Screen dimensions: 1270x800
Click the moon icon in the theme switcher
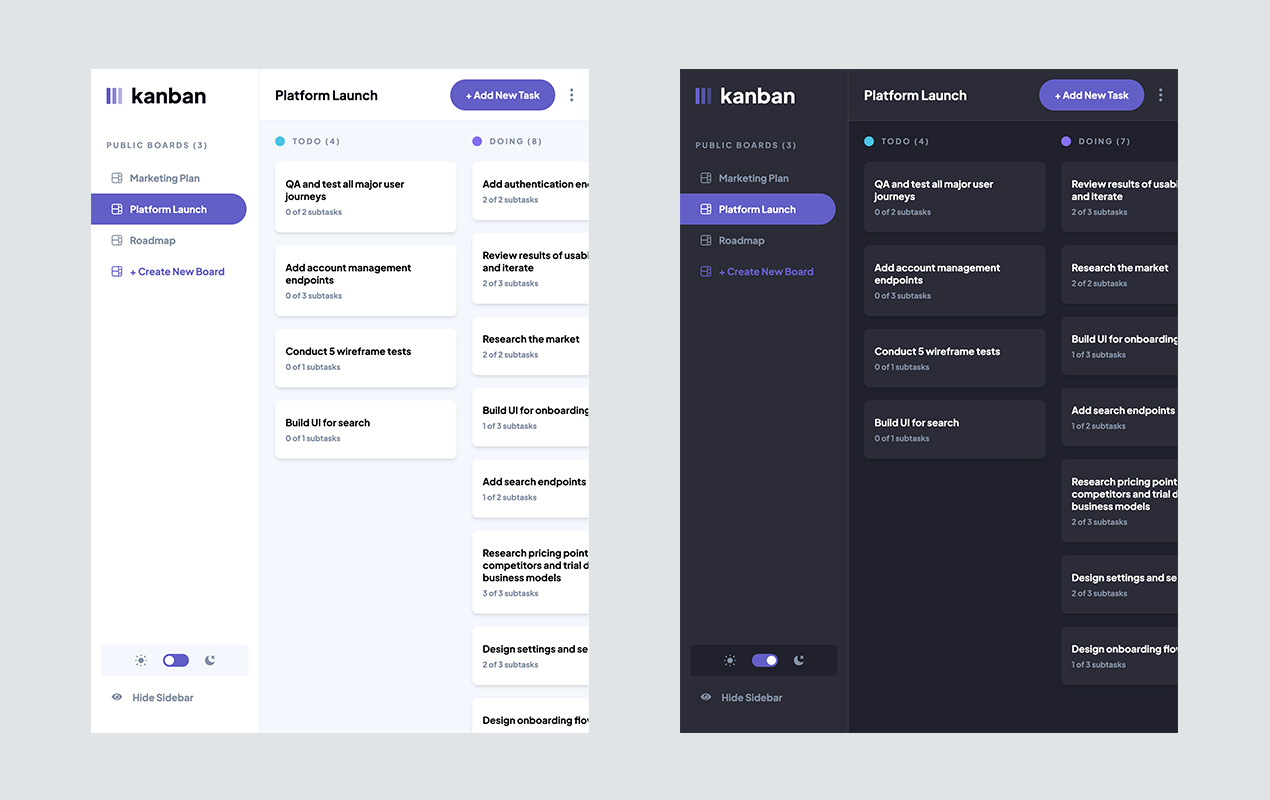coord(210,660)
